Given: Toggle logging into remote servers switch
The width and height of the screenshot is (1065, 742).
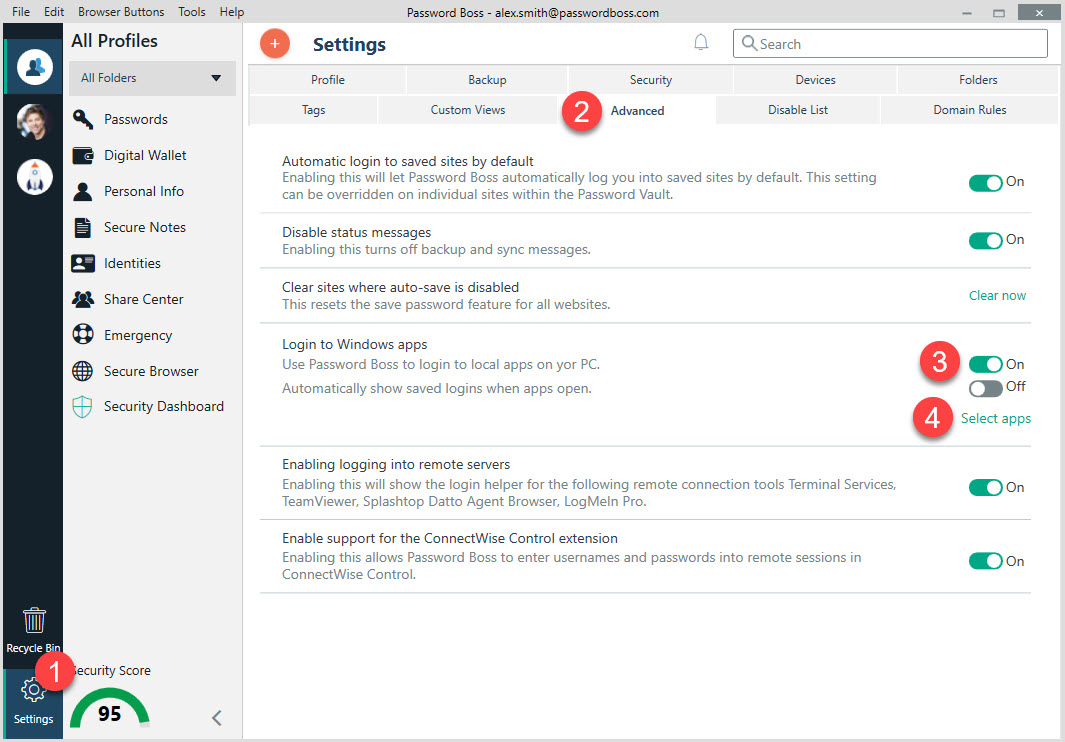Looking at the screenshot, I should tap(986, 488).
